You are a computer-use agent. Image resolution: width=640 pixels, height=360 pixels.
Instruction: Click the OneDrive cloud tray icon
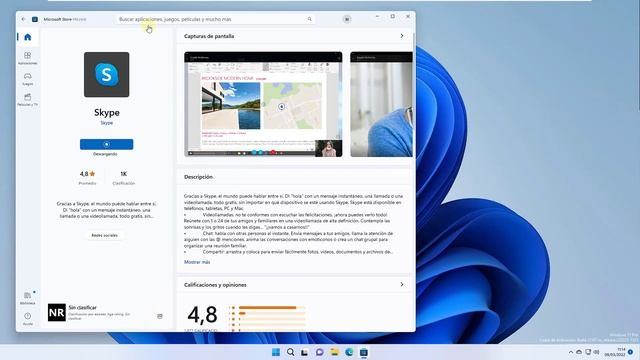(579, 352)
